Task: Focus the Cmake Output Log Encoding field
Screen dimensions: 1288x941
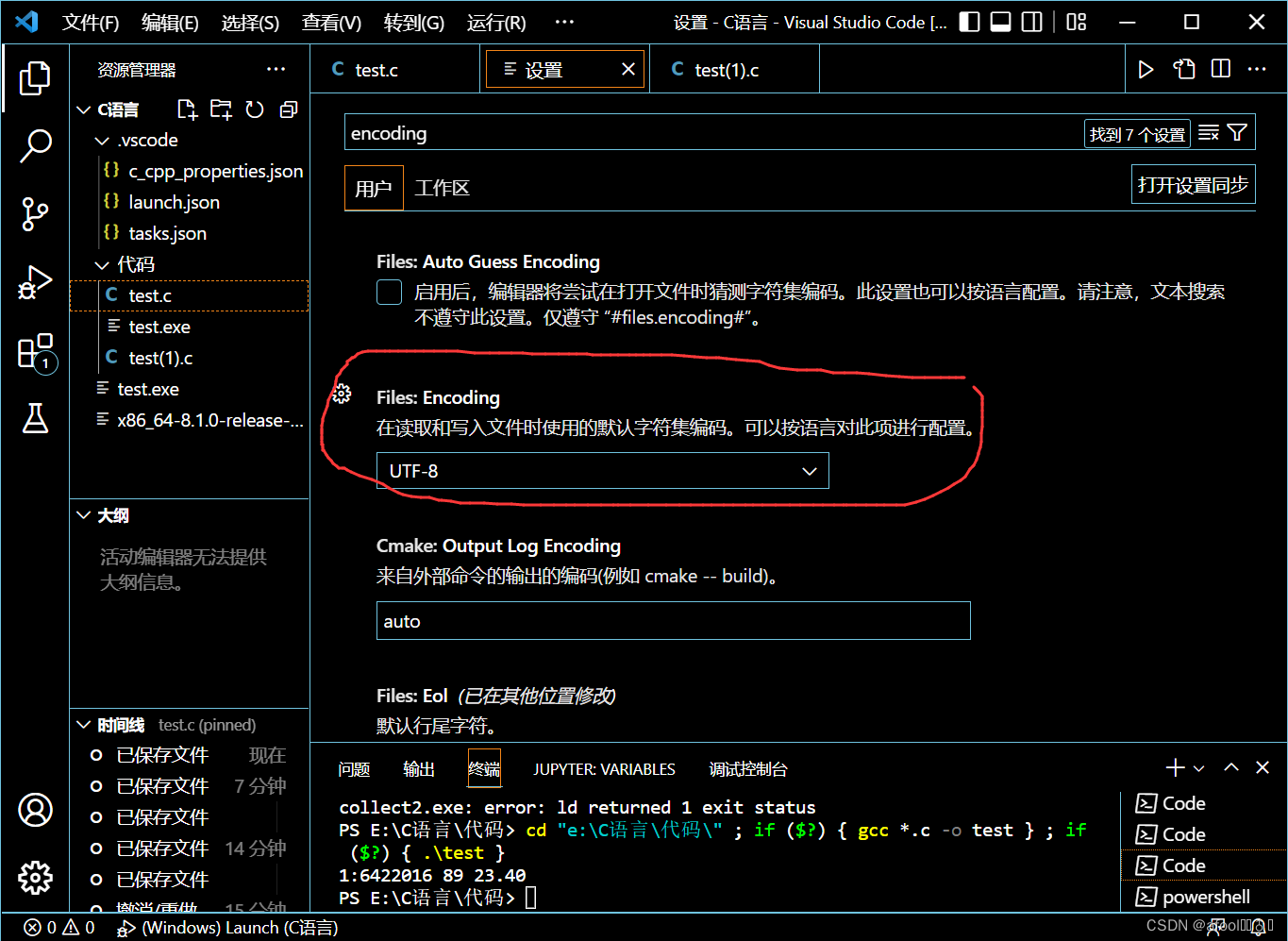Action: coord(673,621)
